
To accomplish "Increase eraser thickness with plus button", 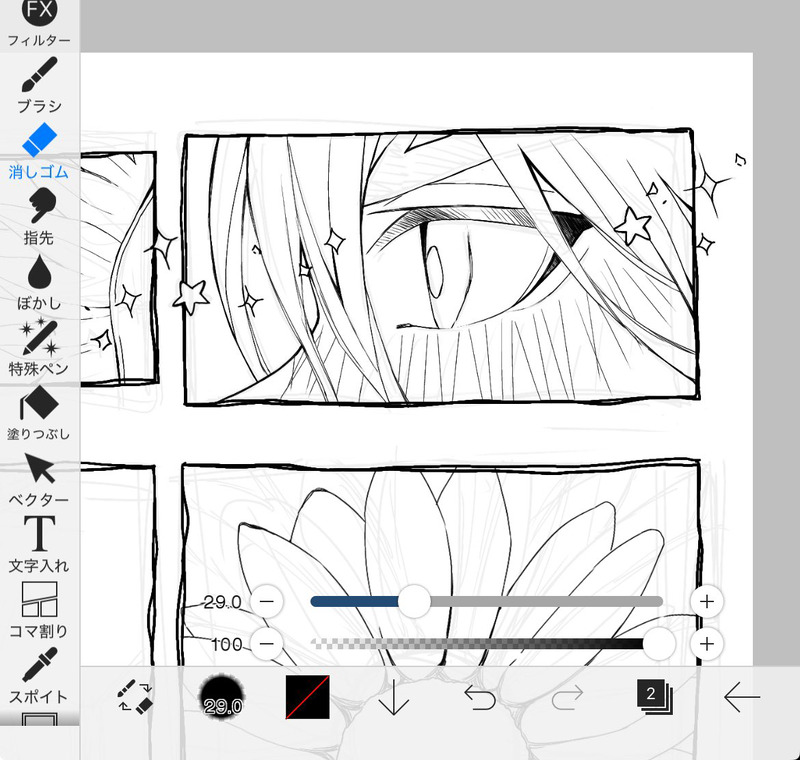I will (707, 602).
